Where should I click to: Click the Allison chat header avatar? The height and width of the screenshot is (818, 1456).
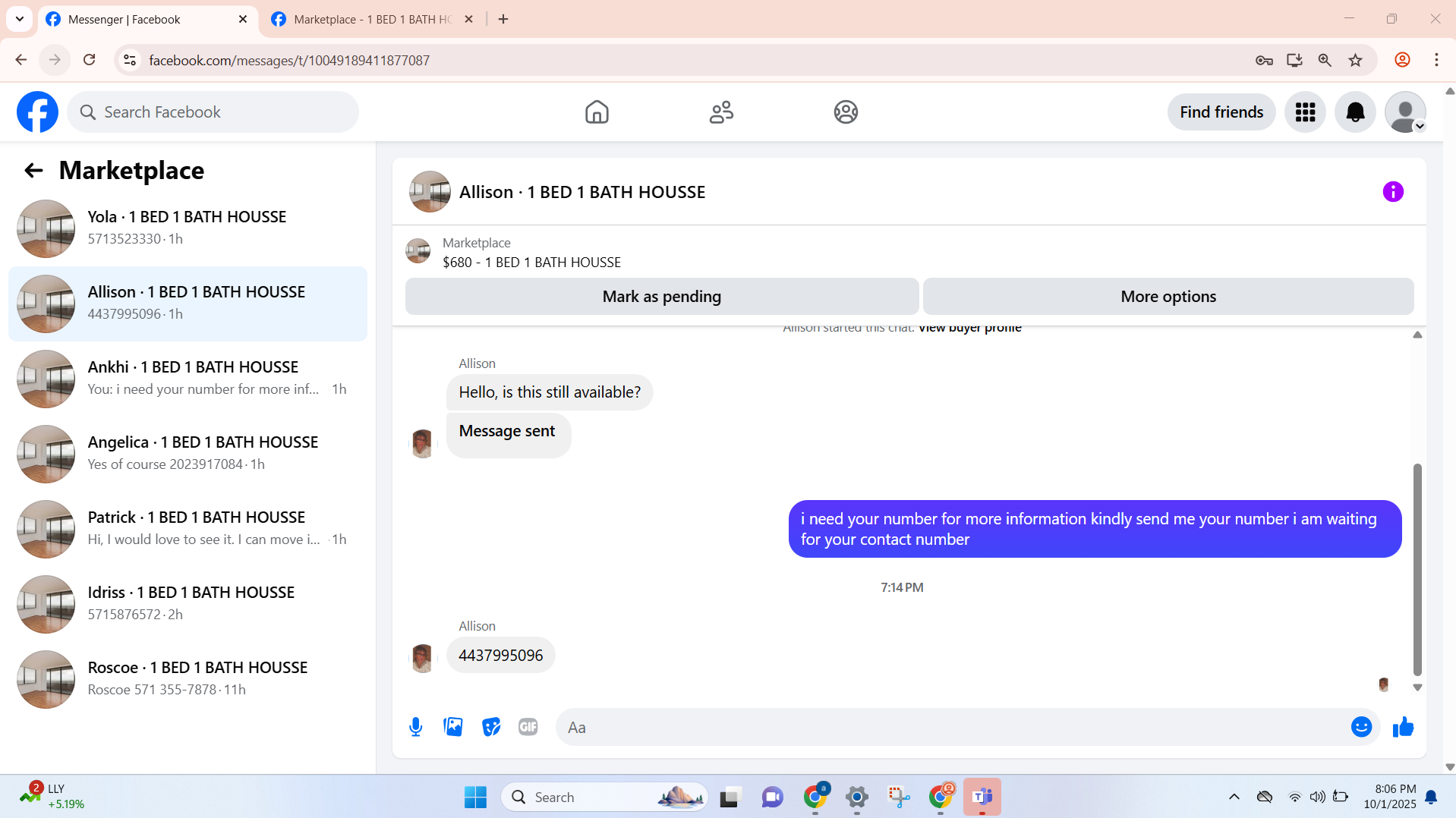click(430, 192)
